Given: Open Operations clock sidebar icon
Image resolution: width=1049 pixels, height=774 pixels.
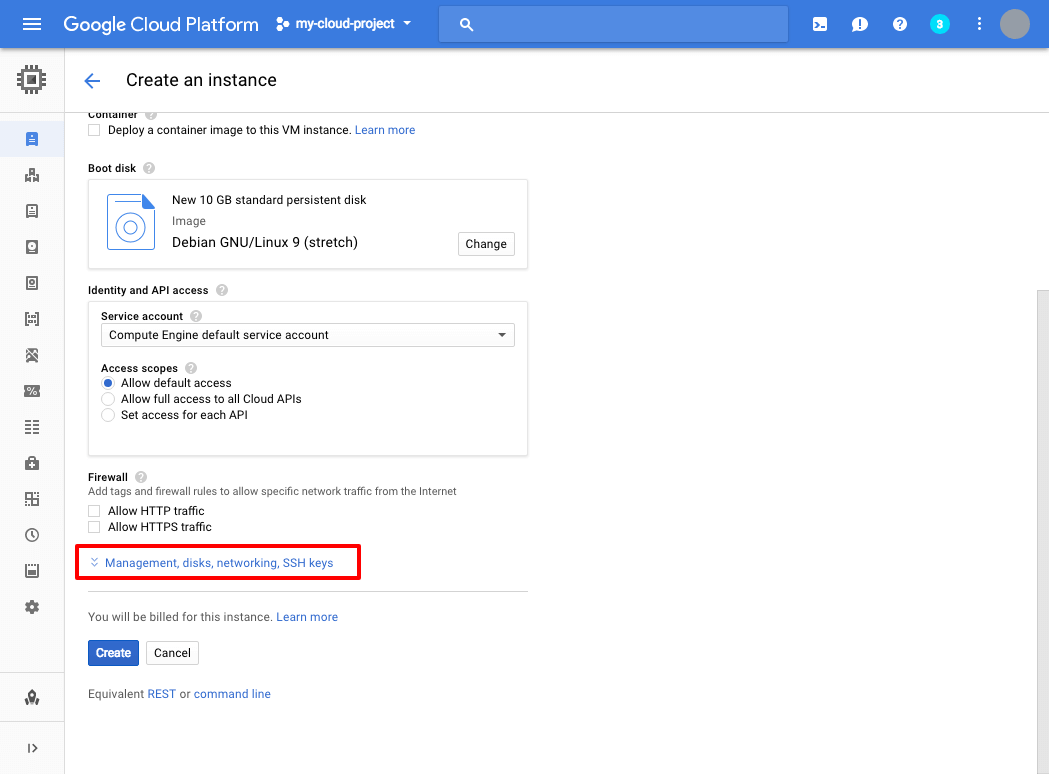Looking at the screenshot, I should tap(31, 535).
